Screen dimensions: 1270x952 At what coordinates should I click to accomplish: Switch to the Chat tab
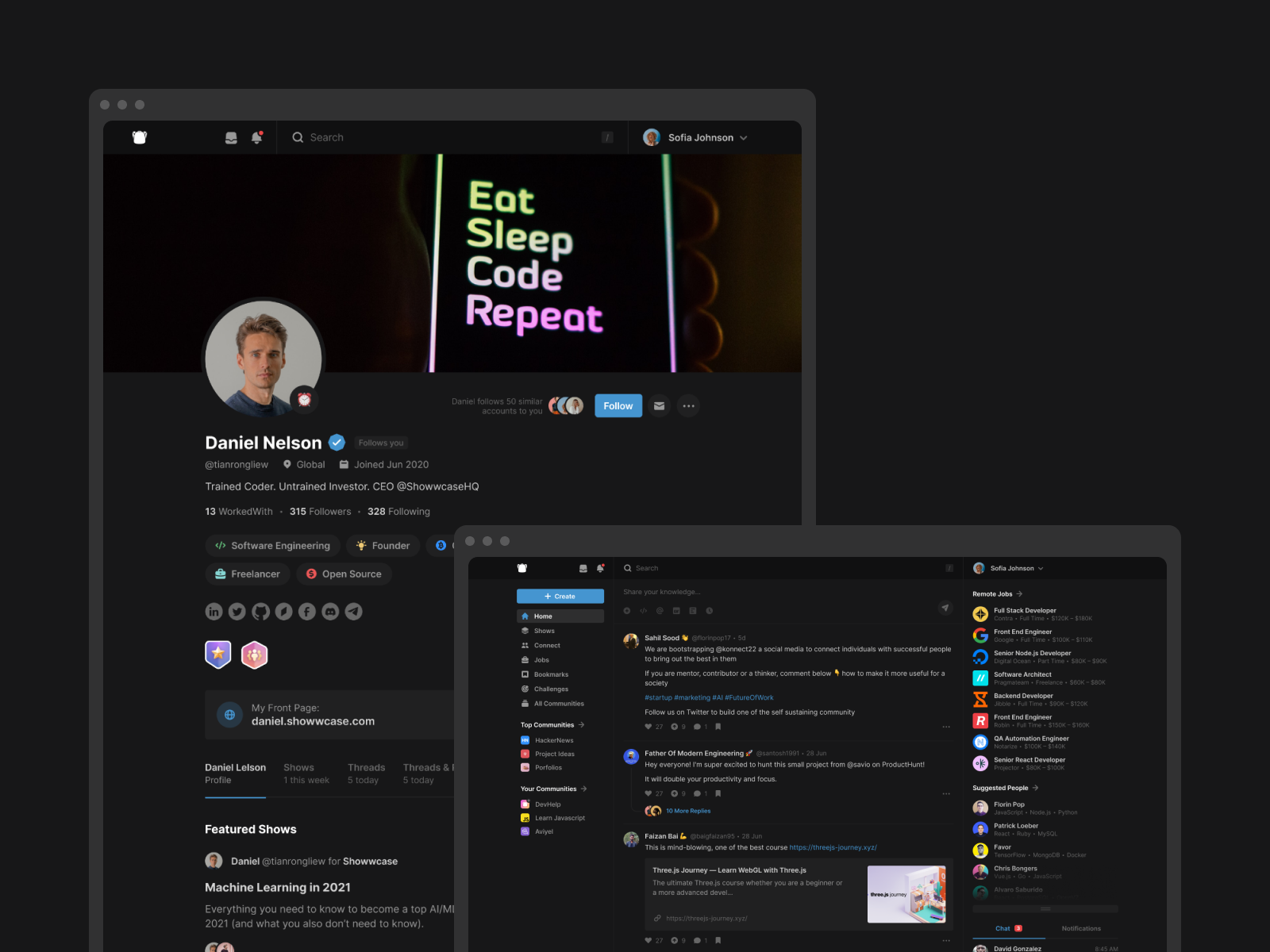click(x=1009, y=928)
